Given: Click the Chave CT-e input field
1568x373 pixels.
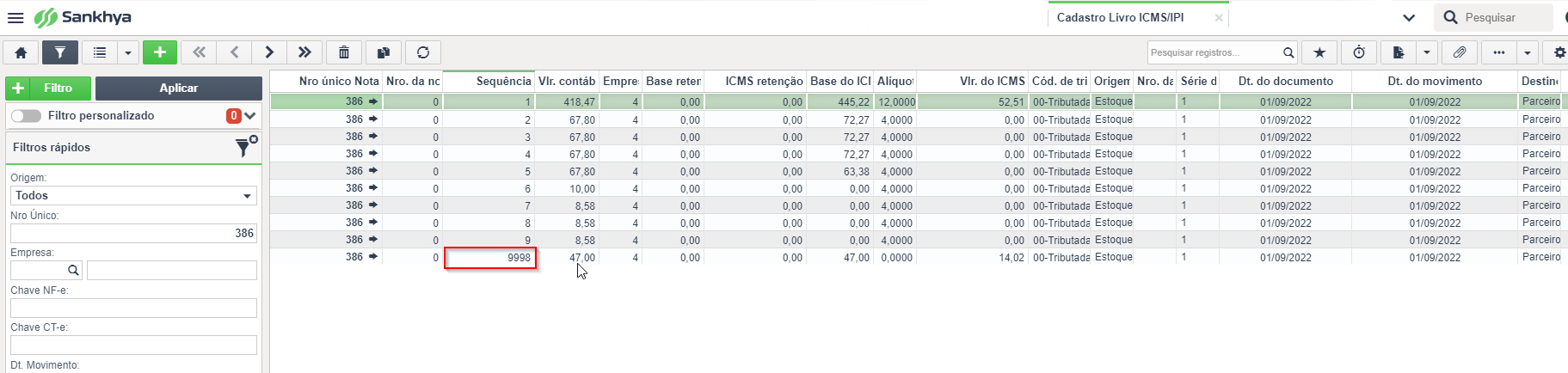Looking at the screenshot, I should (133, 345).
